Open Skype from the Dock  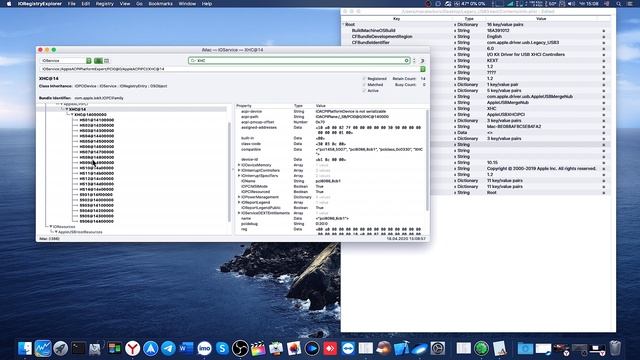click(x=222, y=348)
